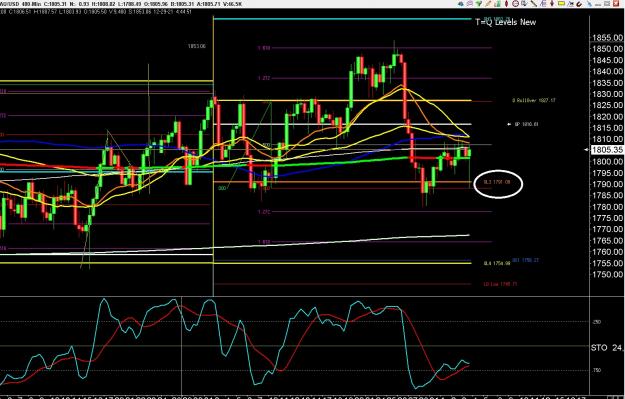Select the tan diagonal ruler tool
Image resolution: width=625 pixels, height=399 pixels.
(488, 4)
